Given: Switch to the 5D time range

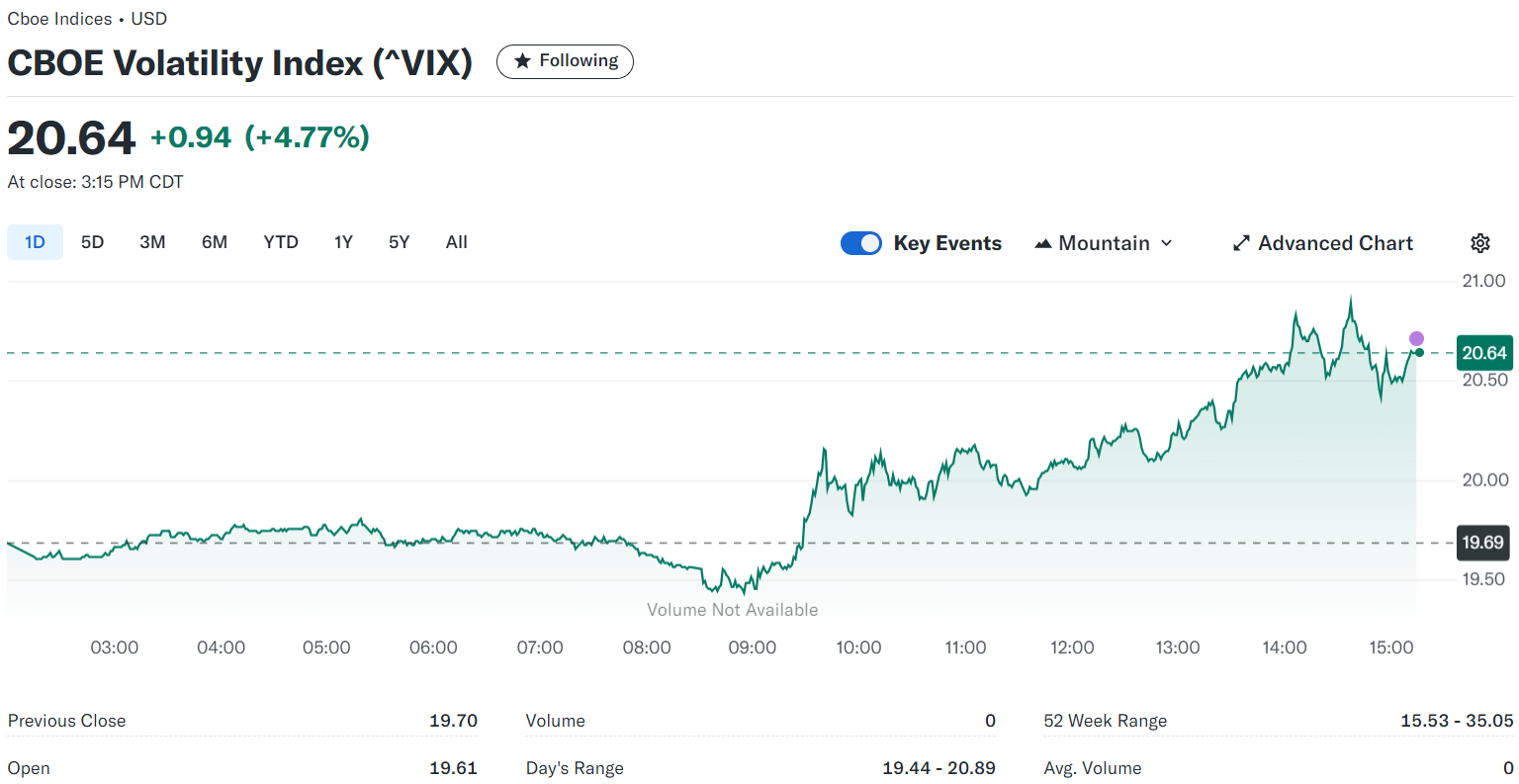Looking at the screenshot, I should pyautogui.click(x=92, y=242).
